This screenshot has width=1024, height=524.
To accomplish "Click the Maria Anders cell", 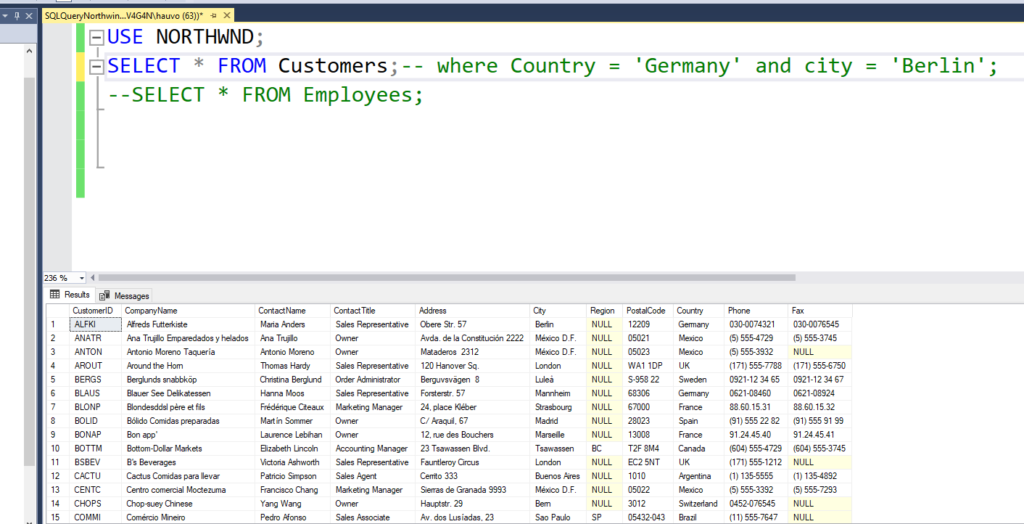I will pos(293,324).
